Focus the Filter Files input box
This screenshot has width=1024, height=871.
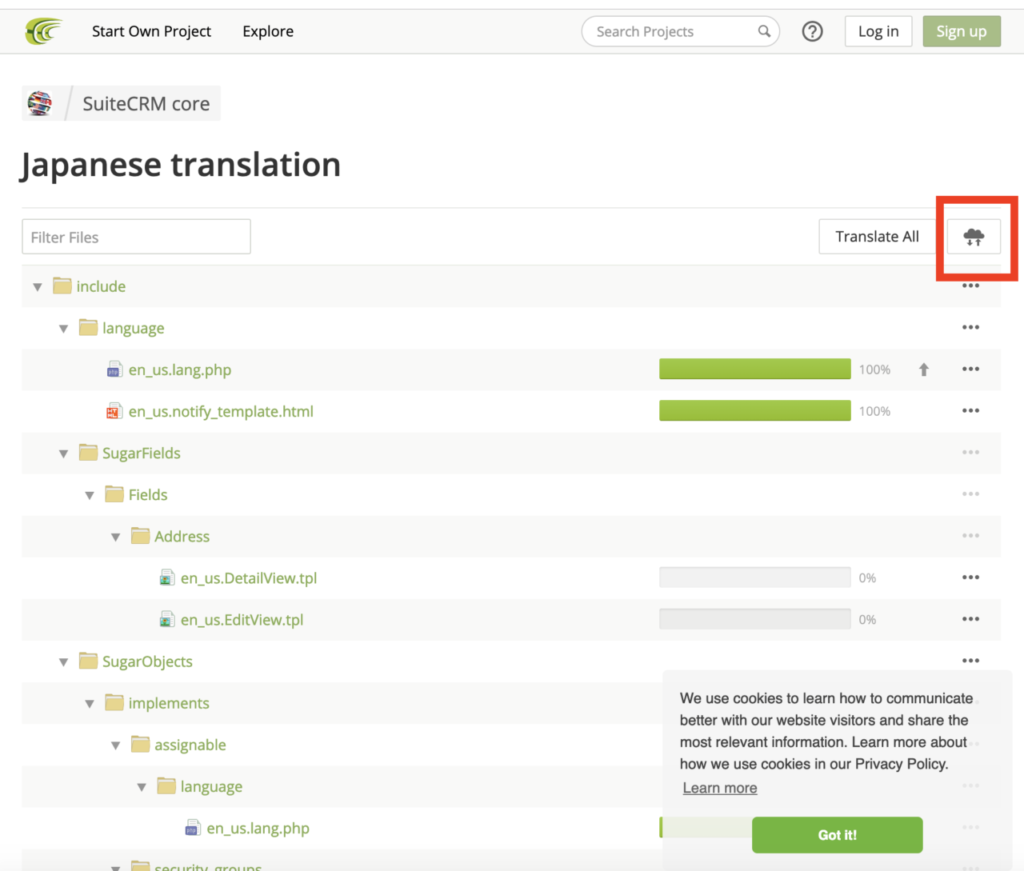pos(136,236)
